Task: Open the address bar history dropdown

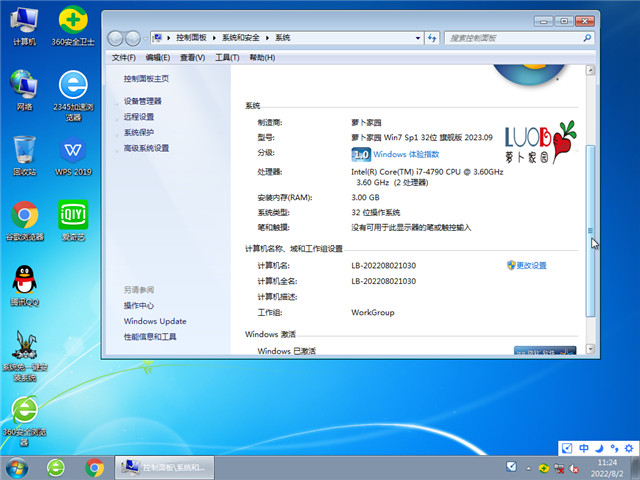Action: pyautogui.click(x=418, y=38)
